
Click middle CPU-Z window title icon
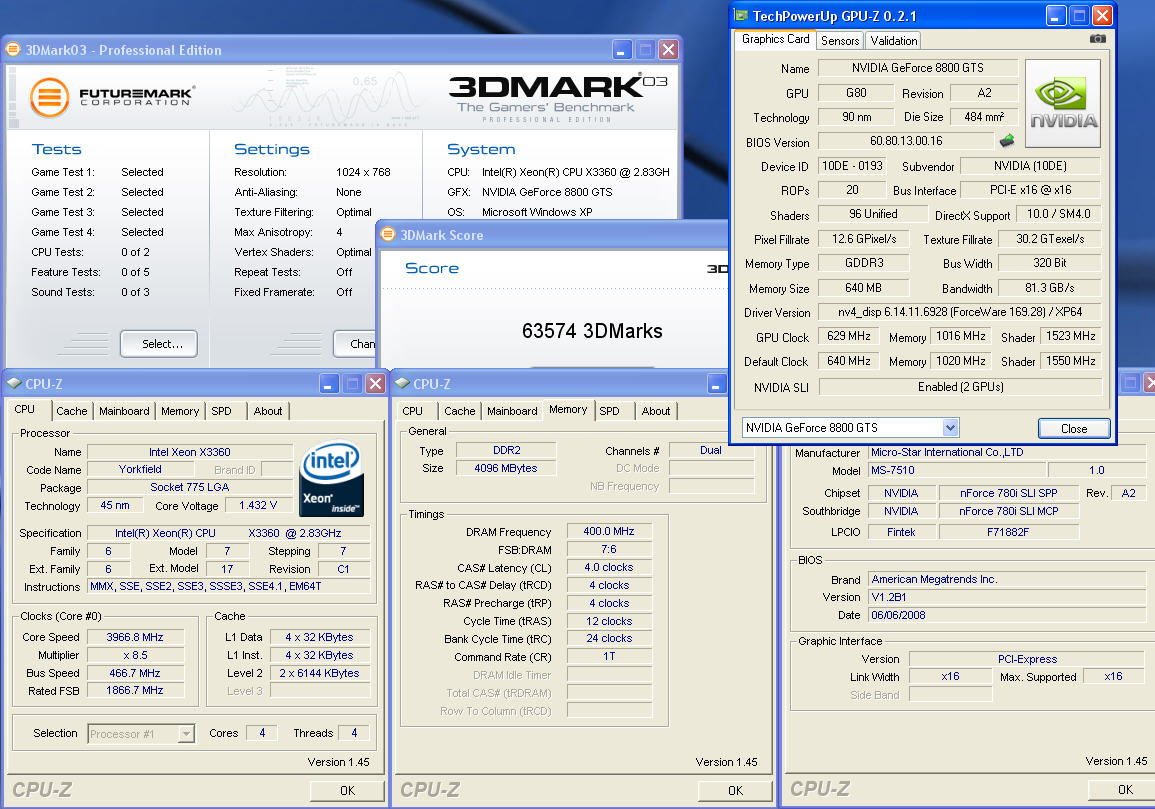click(x=401, y=383)
